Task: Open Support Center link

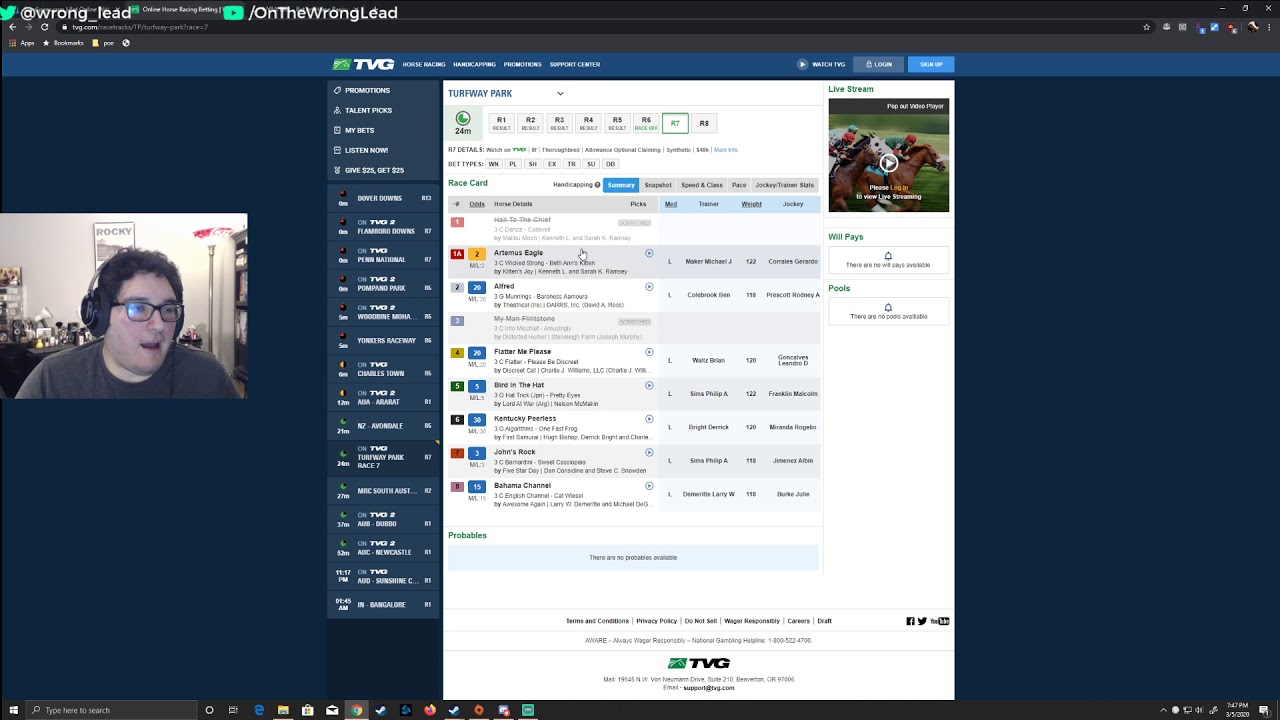Action: (x=575, y=64)
